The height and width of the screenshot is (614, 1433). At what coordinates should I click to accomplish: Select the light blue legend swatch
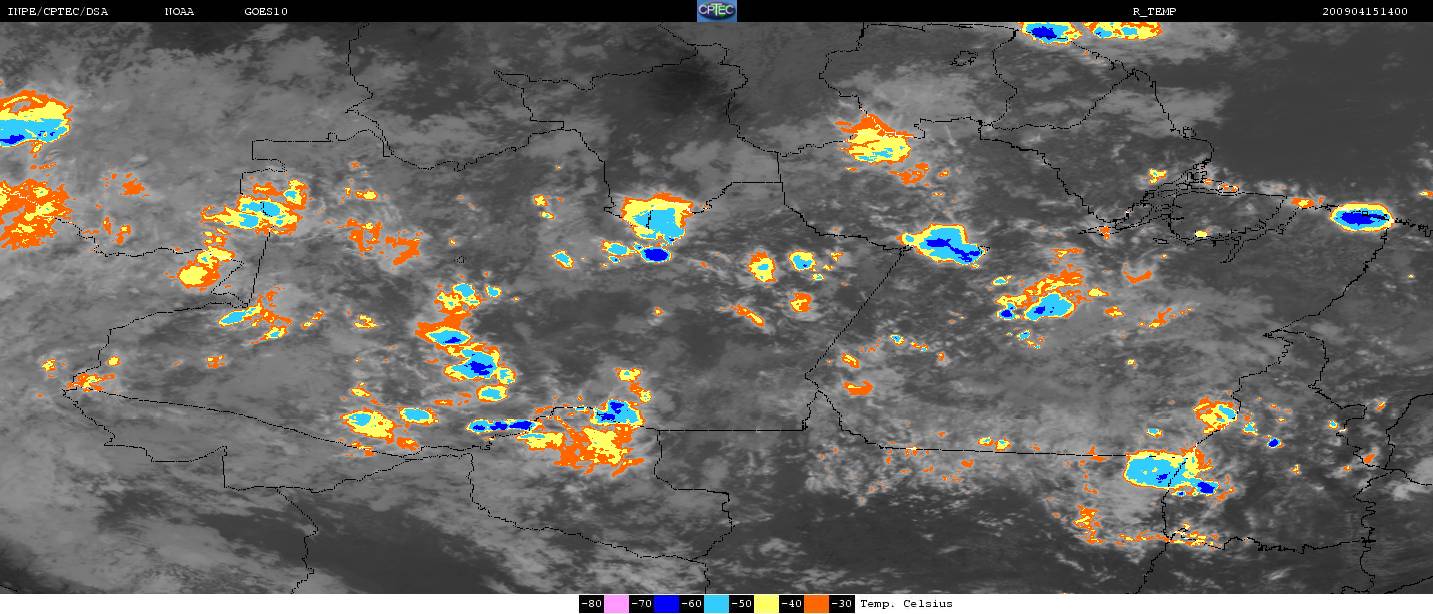pos(716,604)
